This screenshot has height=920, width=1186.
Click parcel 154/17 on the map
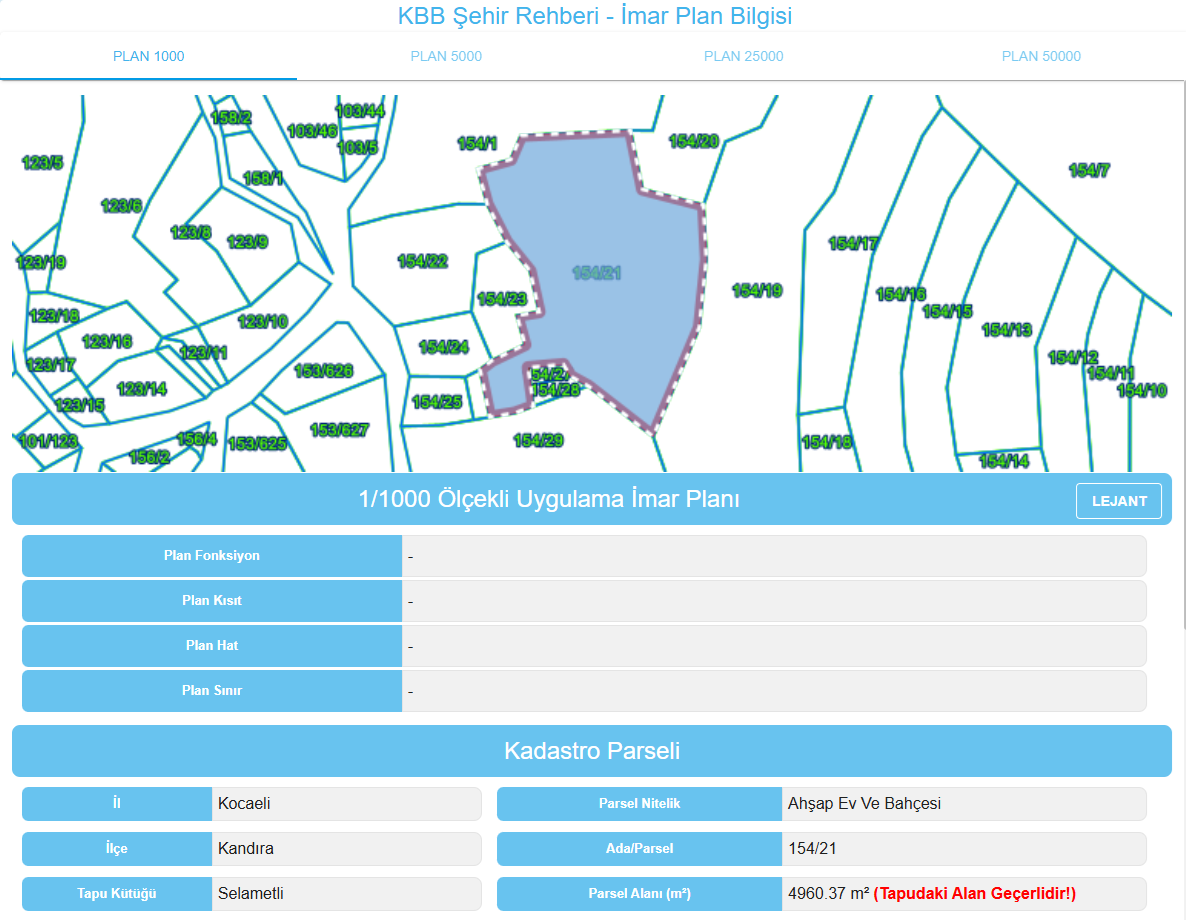pyautogui.click(x=853, y=243)
